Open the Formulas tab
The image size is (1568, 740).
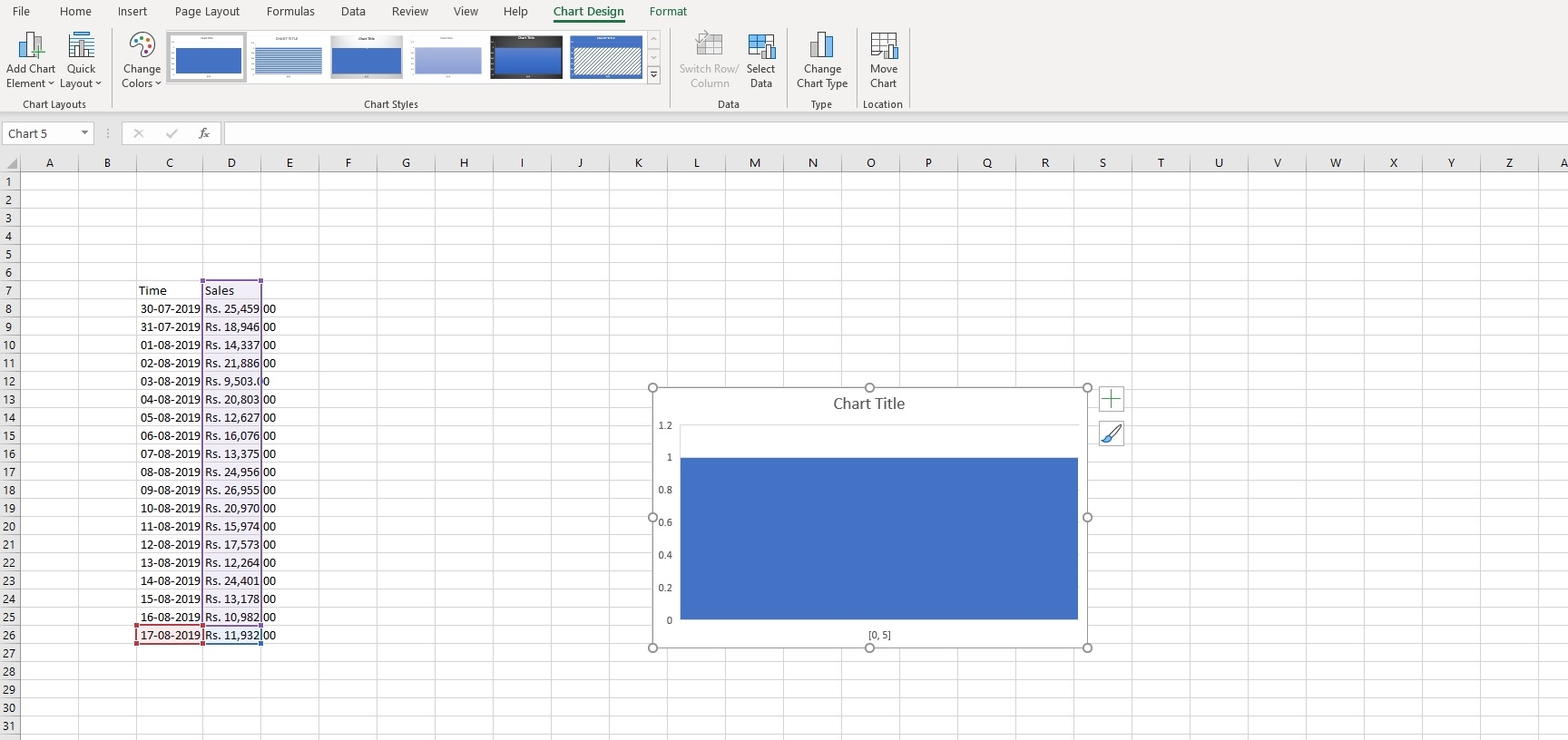290,12
